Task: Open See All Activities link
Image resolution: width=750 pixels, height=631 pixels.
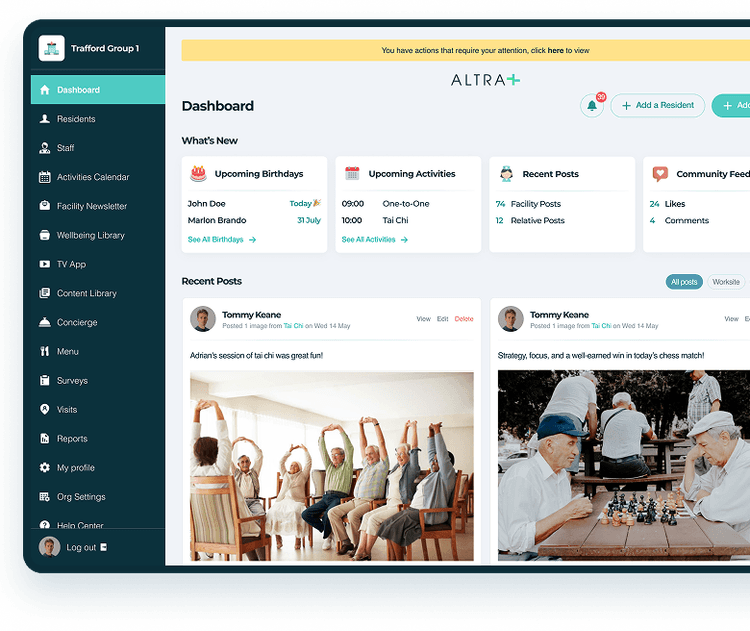Action: tap(375, 239)
